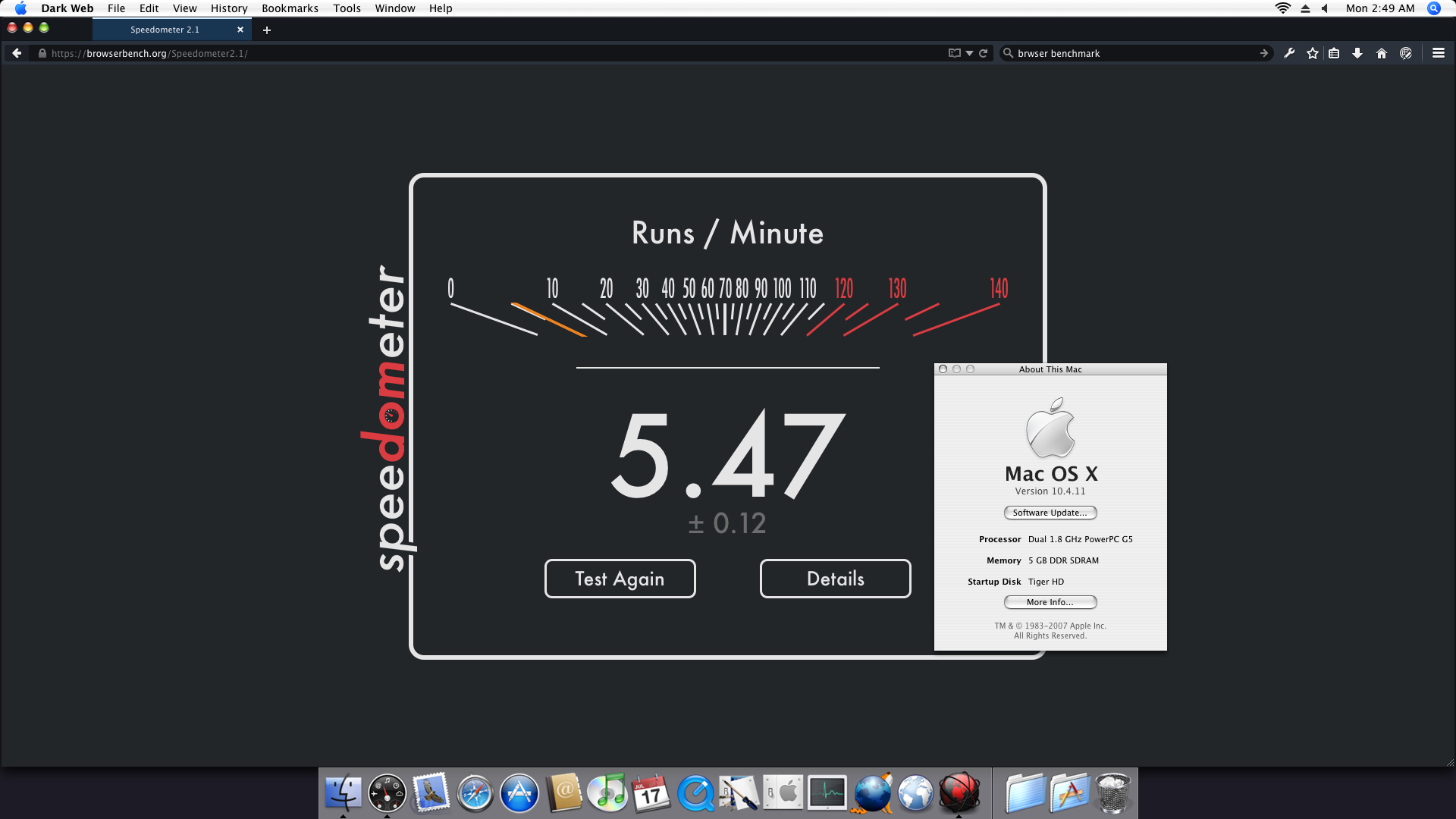Open the downloads arrow icon
This screenshot has width=1456, height=819.
[1357, 53]
